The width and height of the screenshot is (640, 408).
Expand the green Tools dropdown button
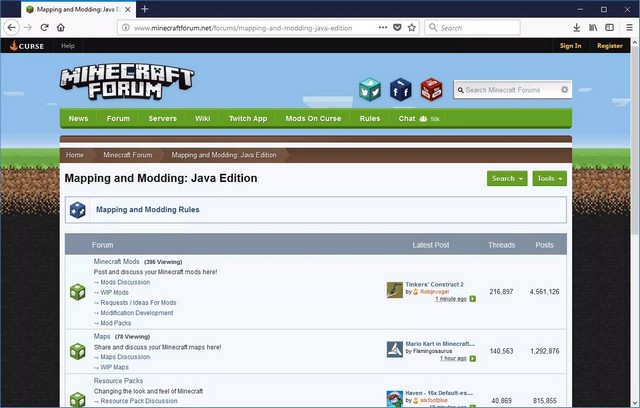point(549,179)
